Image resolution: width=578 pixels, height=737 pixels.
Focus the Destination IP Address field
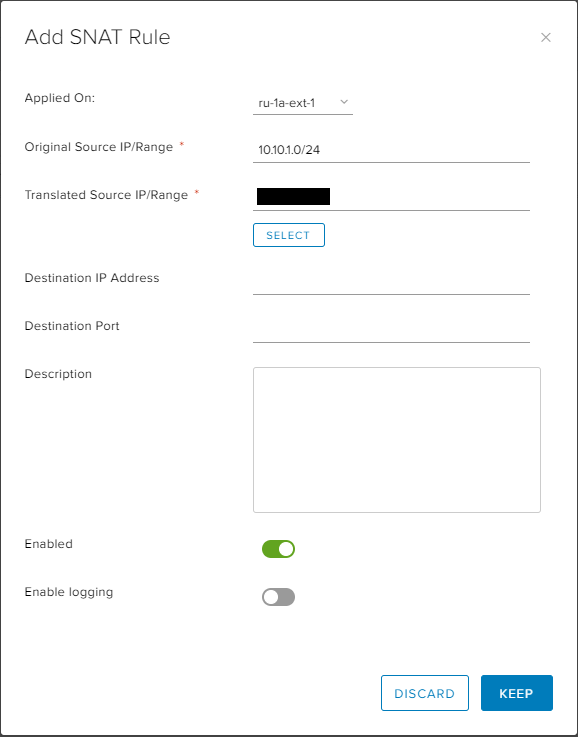click(391, 282)
